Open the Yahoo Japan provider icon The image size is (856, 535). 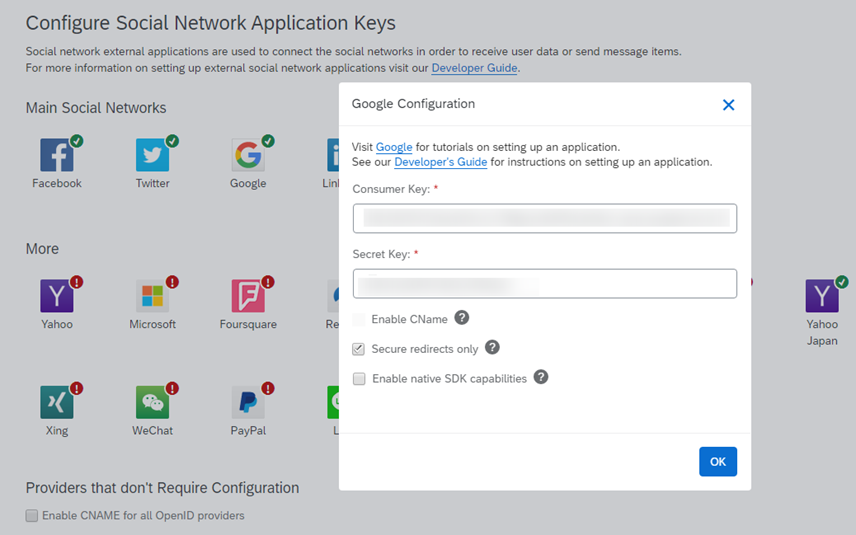tap(822, 296)
